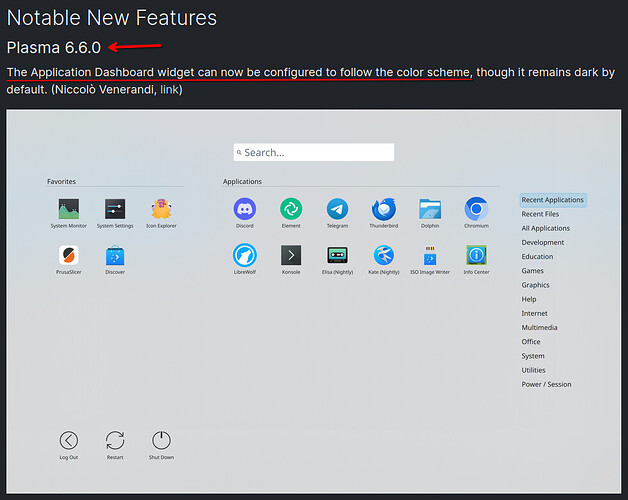Open ISO Image Writer icon
628x500 pixels.
pyautogui.click(x=430, y=255)
